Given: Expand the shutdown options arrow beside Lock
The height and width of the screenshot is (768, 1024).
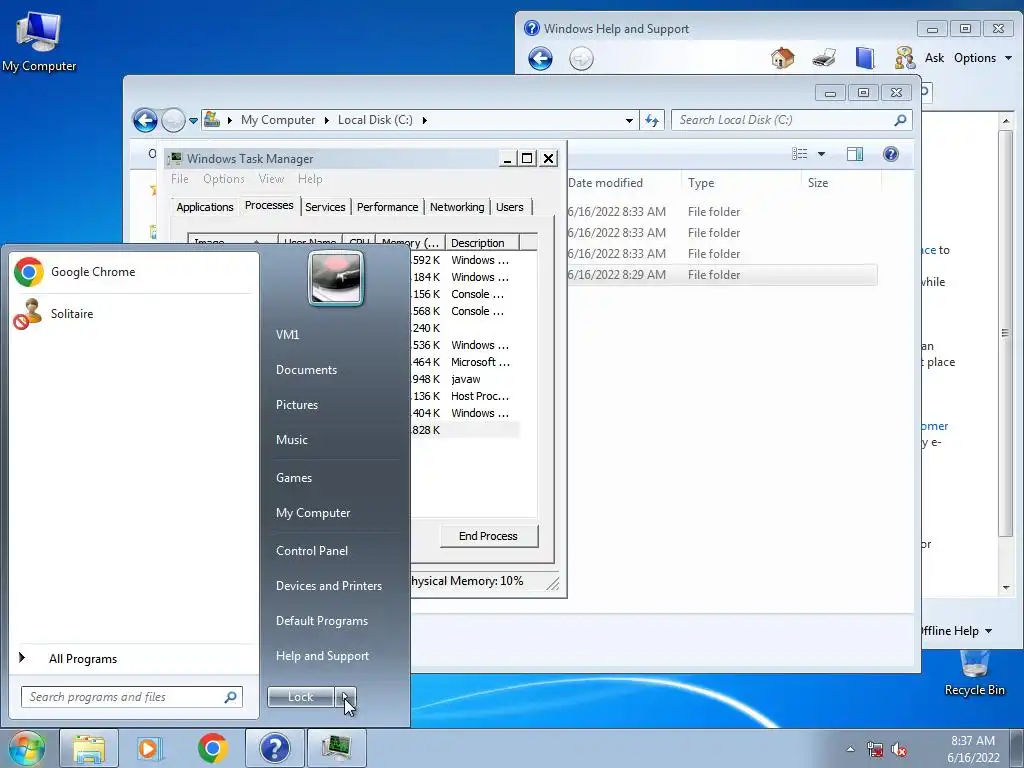Looking at the screenshot, I should [x=345, y=697].
